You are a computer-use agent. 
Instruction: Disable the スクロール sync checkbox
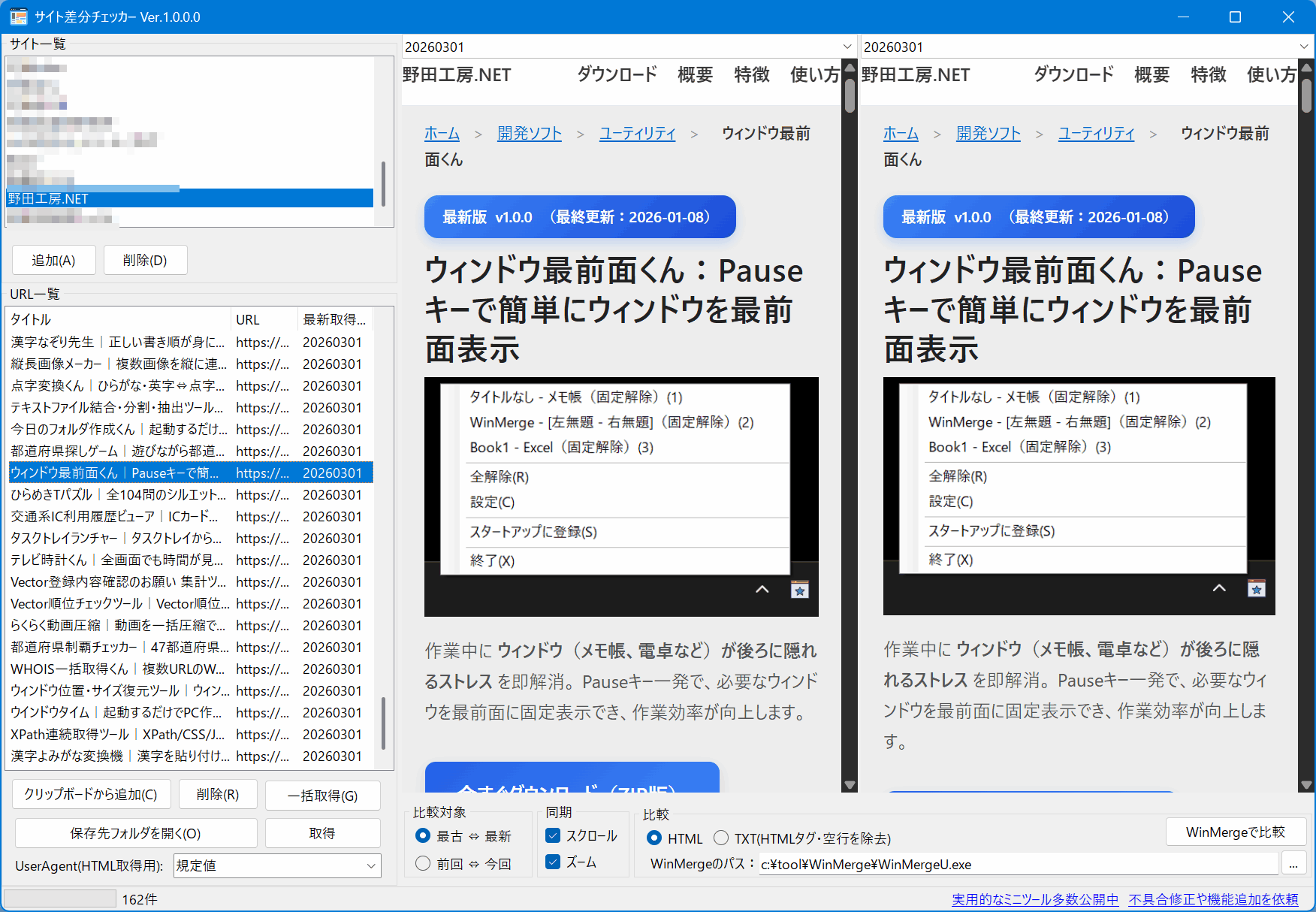[553, 835]
